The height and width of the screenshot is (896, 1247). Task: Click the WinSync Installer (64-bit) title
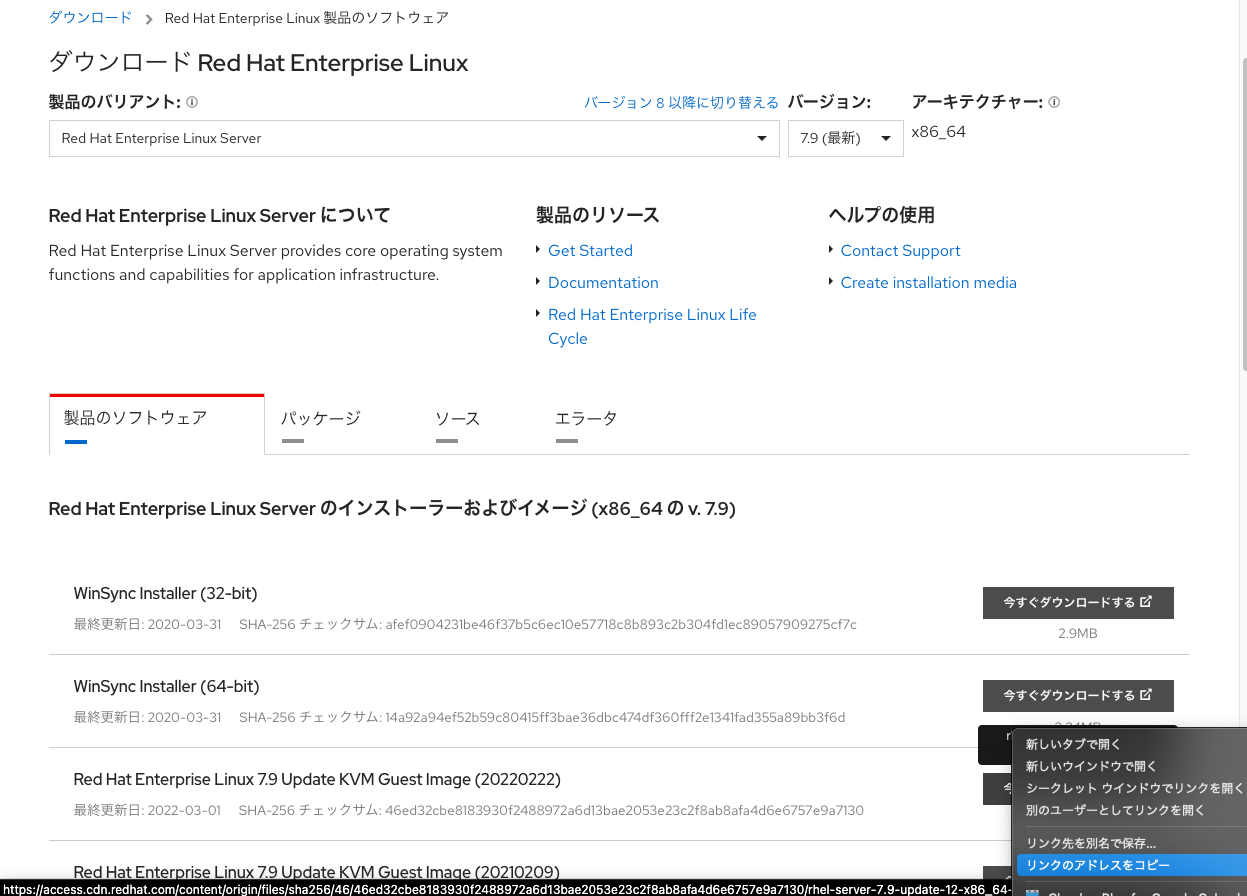pyautogui.click(x=166, y=687)
